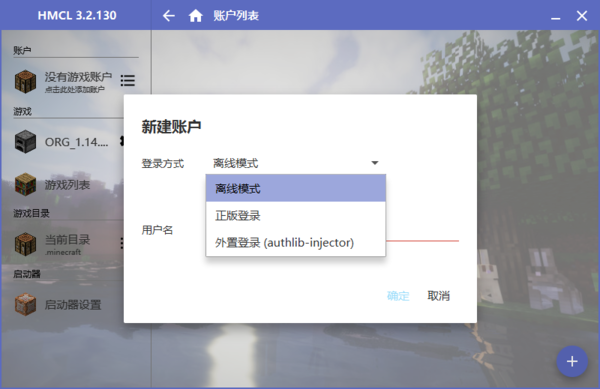Open the 登录方式 combo box dropdown arrow
The image size is (600, 389).
(375, 163)
